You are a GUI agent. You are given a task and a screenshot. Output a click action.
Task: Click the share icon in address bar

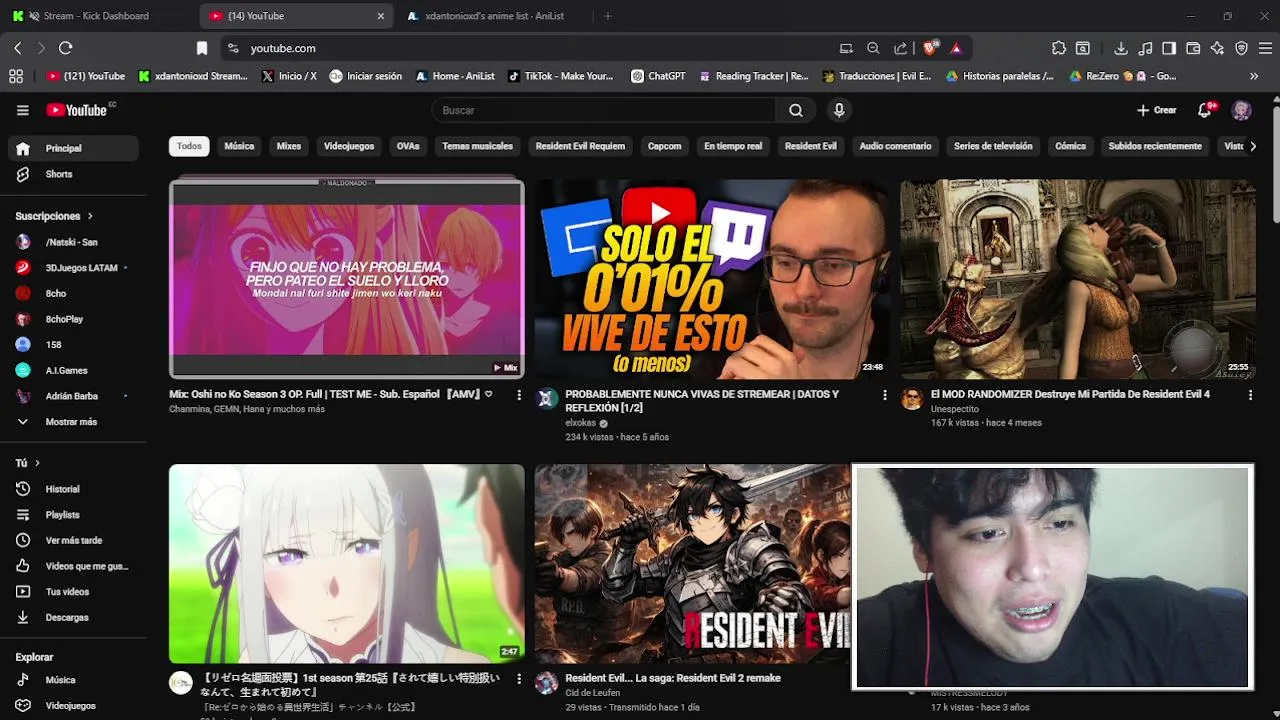point(900,48)
